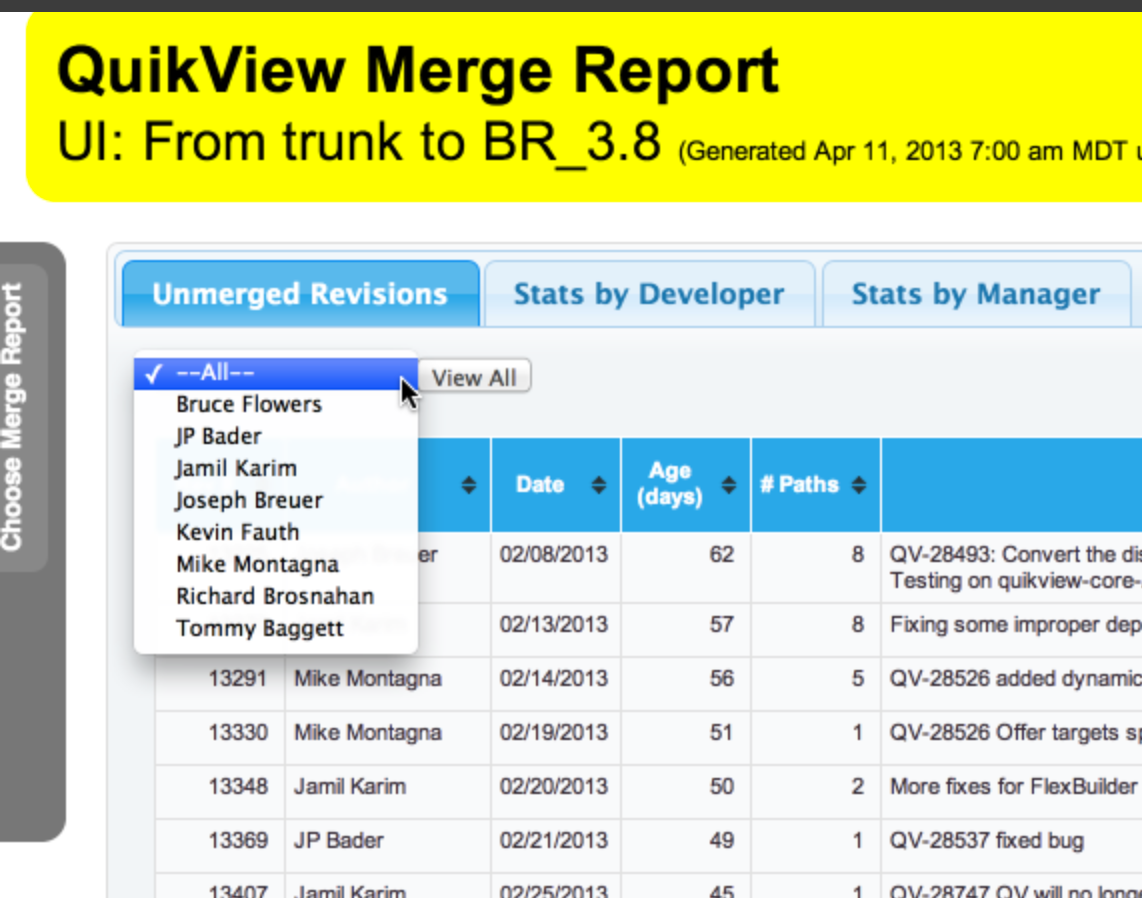The width and height of the screenshot is (1142, 898).
Task: Sort by the Date column arrows
Action: [x=599, y=485]
